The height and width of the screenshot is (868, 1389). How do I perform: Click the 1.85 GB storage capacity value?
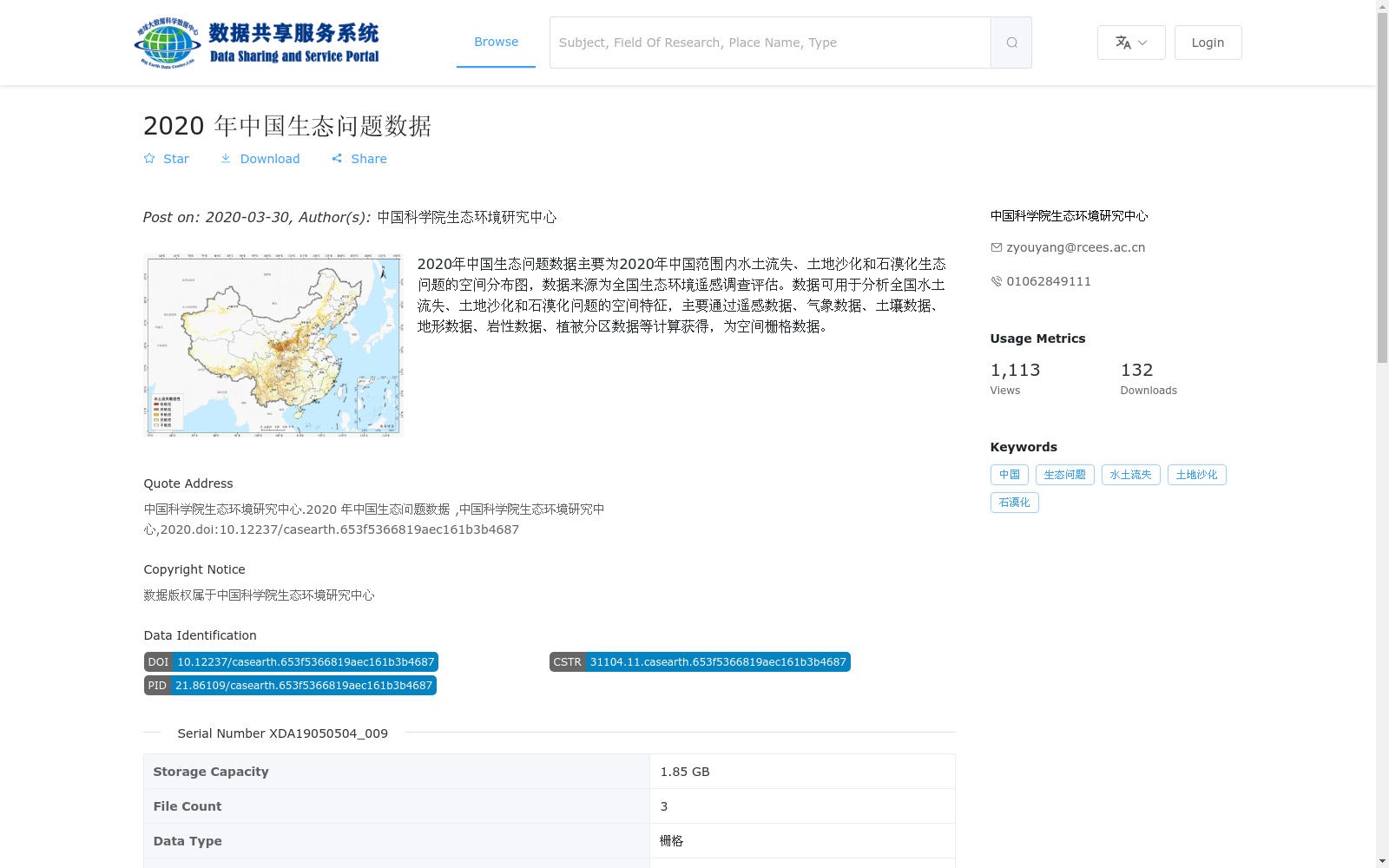685,772
